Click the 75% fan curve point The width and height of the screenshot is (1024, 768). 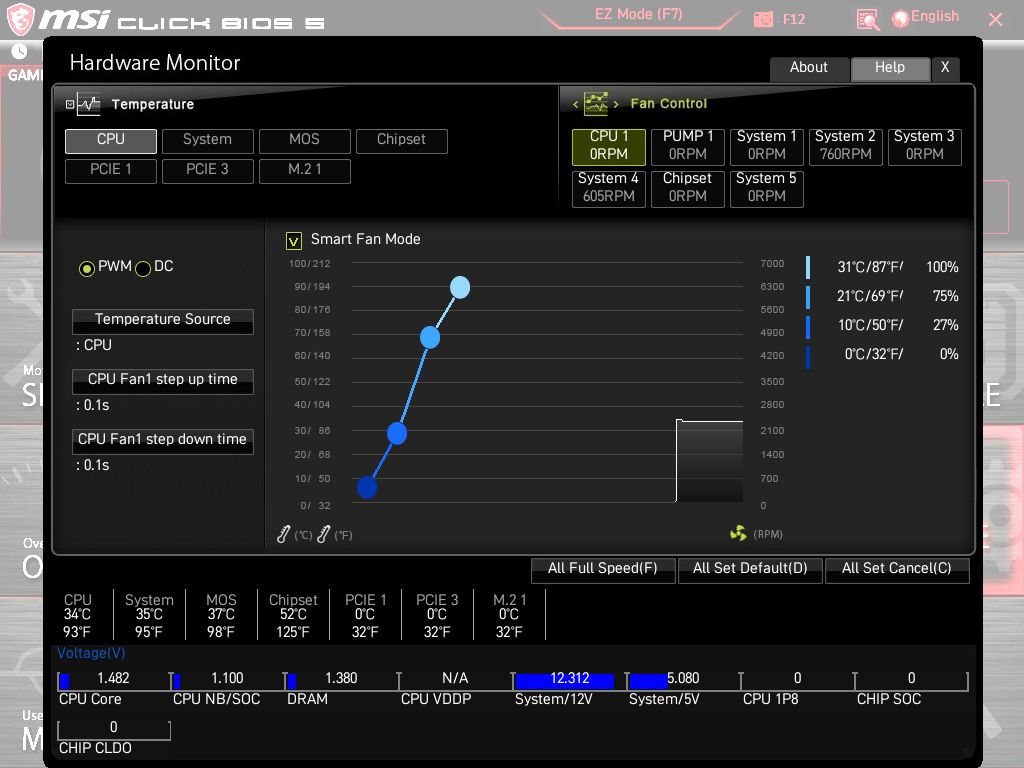[430, 338]
